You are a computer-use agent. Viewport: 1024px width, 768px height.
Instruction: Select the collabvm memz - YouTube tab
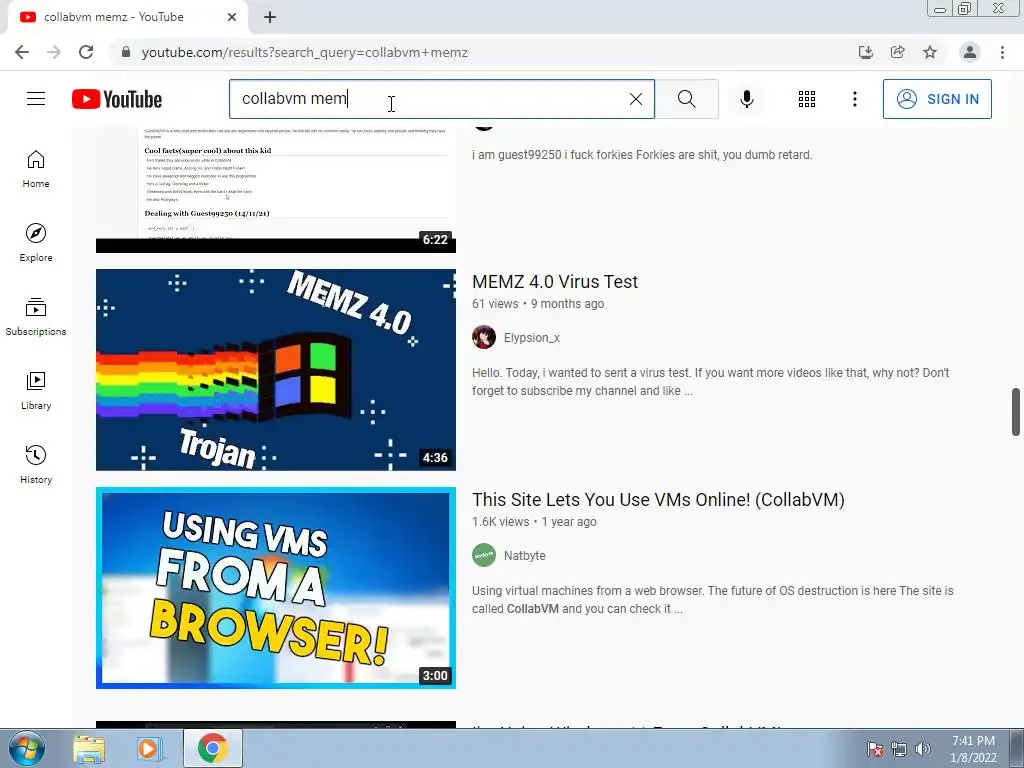[128, 17]
